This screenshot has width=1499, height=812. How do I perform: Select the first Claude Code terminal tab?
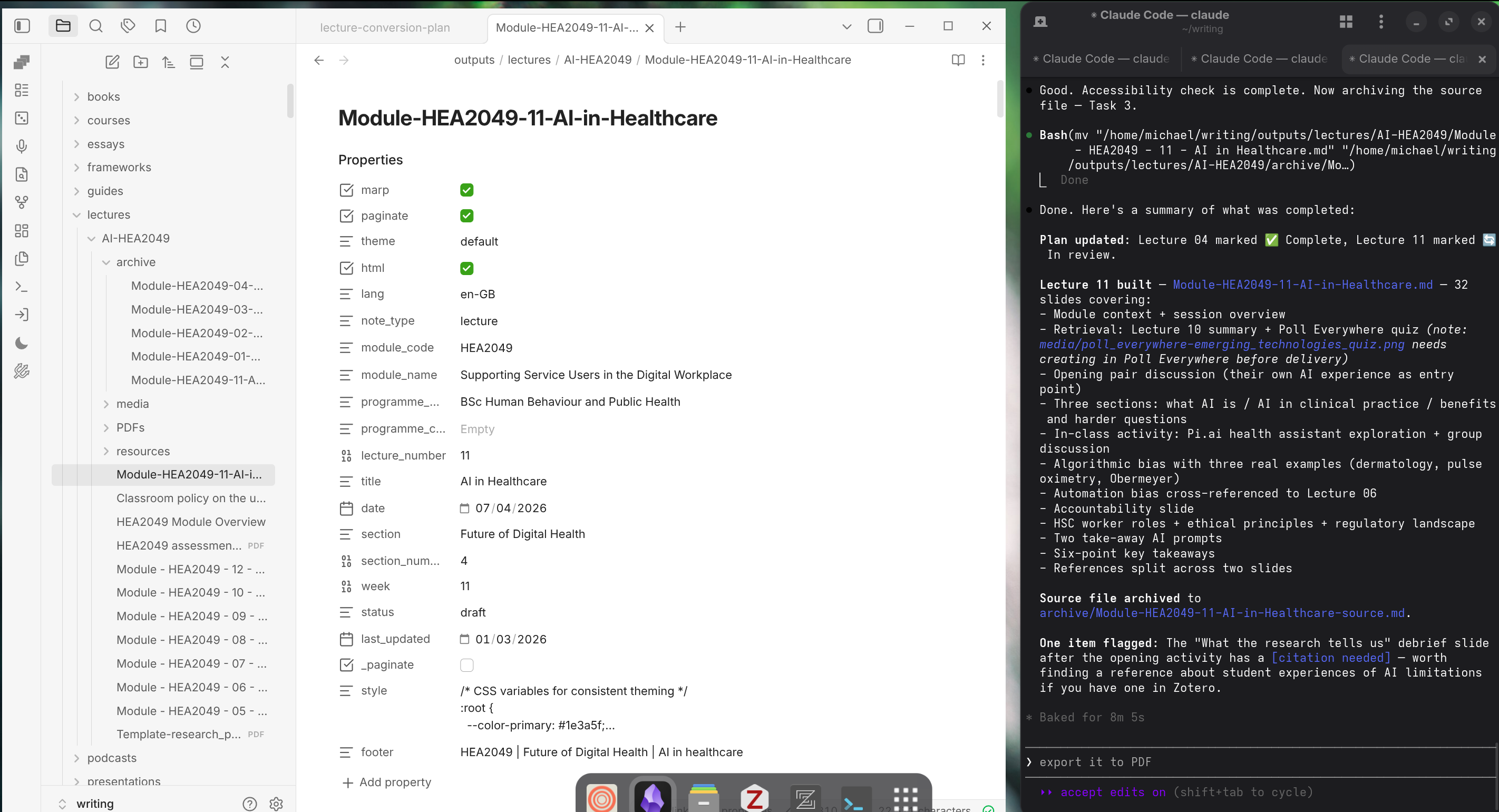coord(1102,58)
